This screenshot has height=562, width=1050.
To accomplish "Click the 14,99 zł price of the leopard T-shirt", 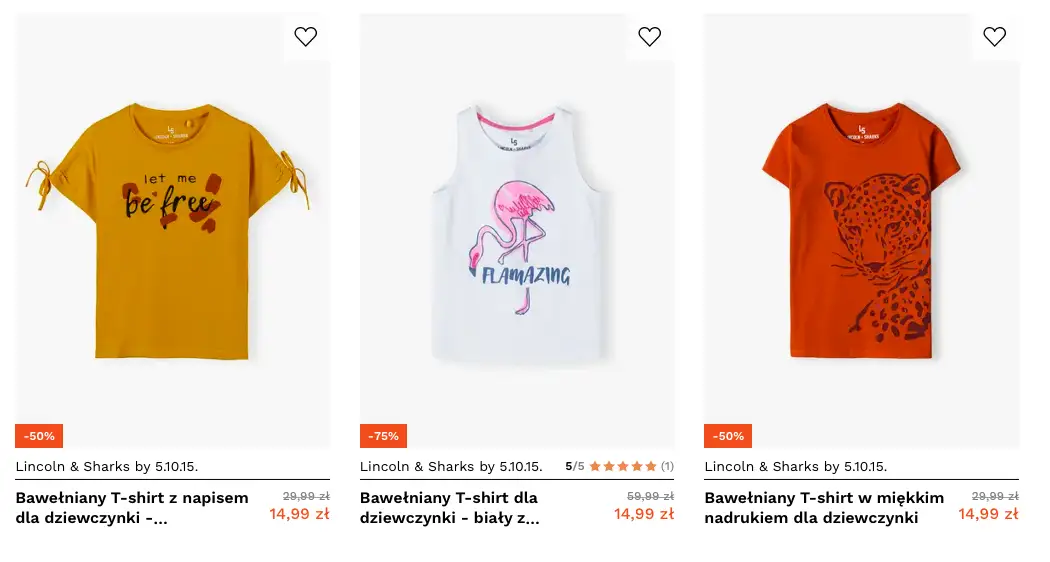I will pyautogui.click(x=988, y=514).
